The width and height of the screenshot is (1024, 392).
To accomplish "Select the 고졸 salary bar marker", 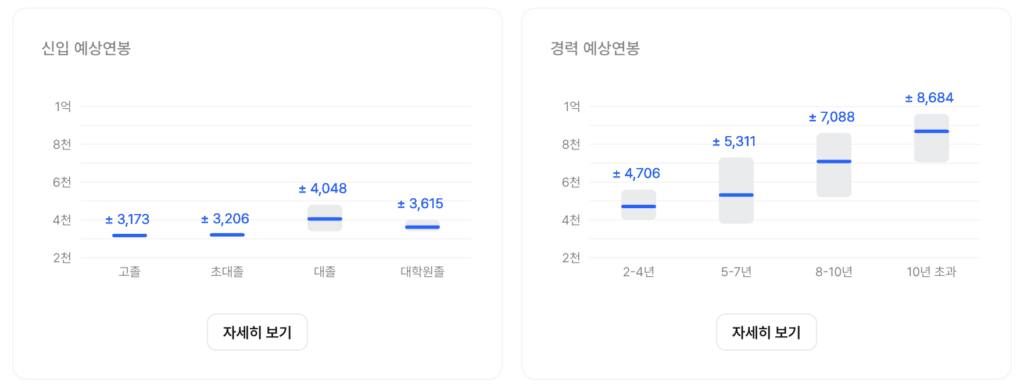I will click(129, 235).
